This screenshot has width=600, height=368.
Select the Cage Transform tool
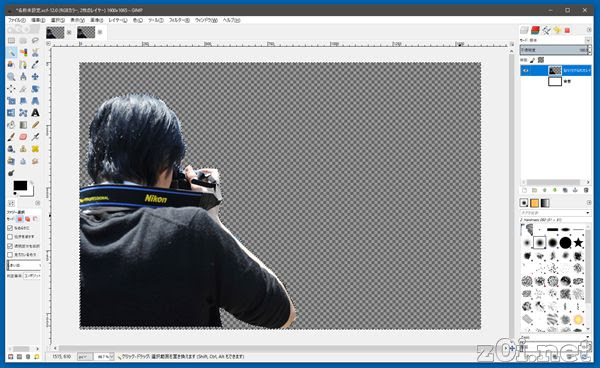click(x=23, y=113)
